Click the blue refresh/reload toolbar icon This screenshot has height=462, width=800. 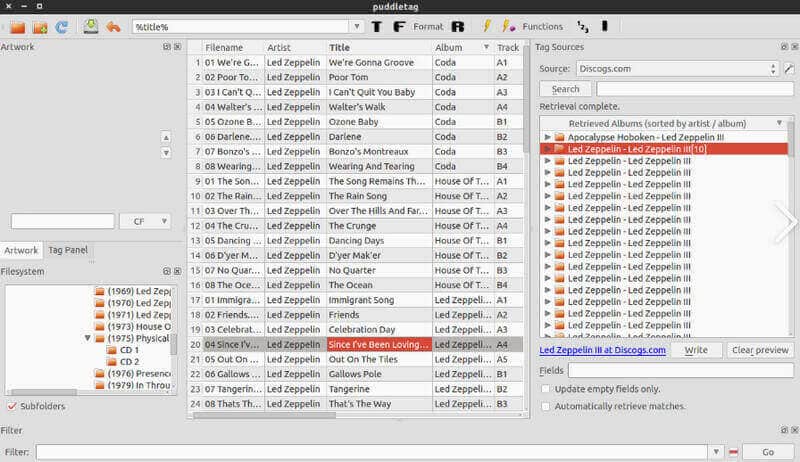click(62, 27)
